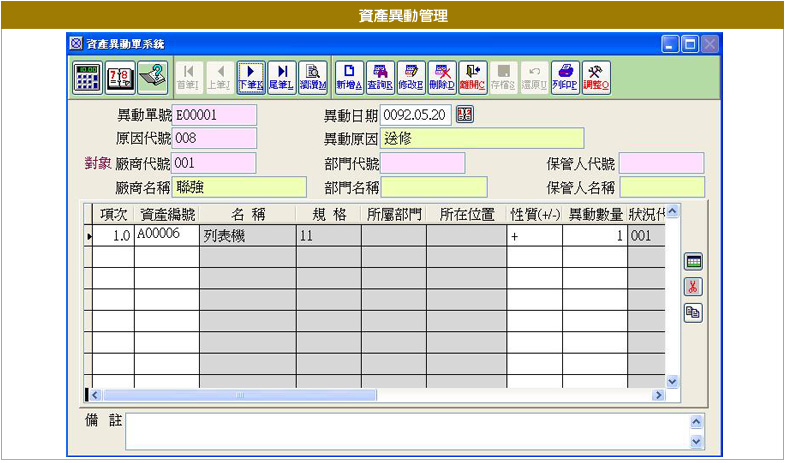Click the 備註 field scroll-down arrow
The image size is (786, 463).
point(697,441)
